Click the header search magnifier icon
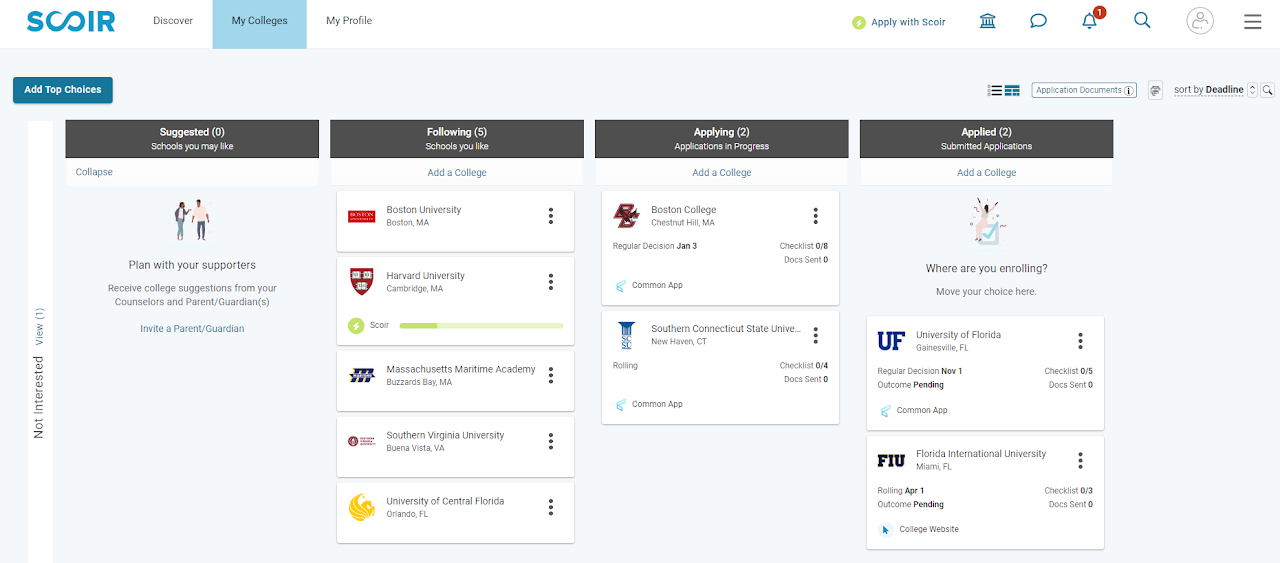Viewport: 1280px width, 563px height. coord(1142,20)
